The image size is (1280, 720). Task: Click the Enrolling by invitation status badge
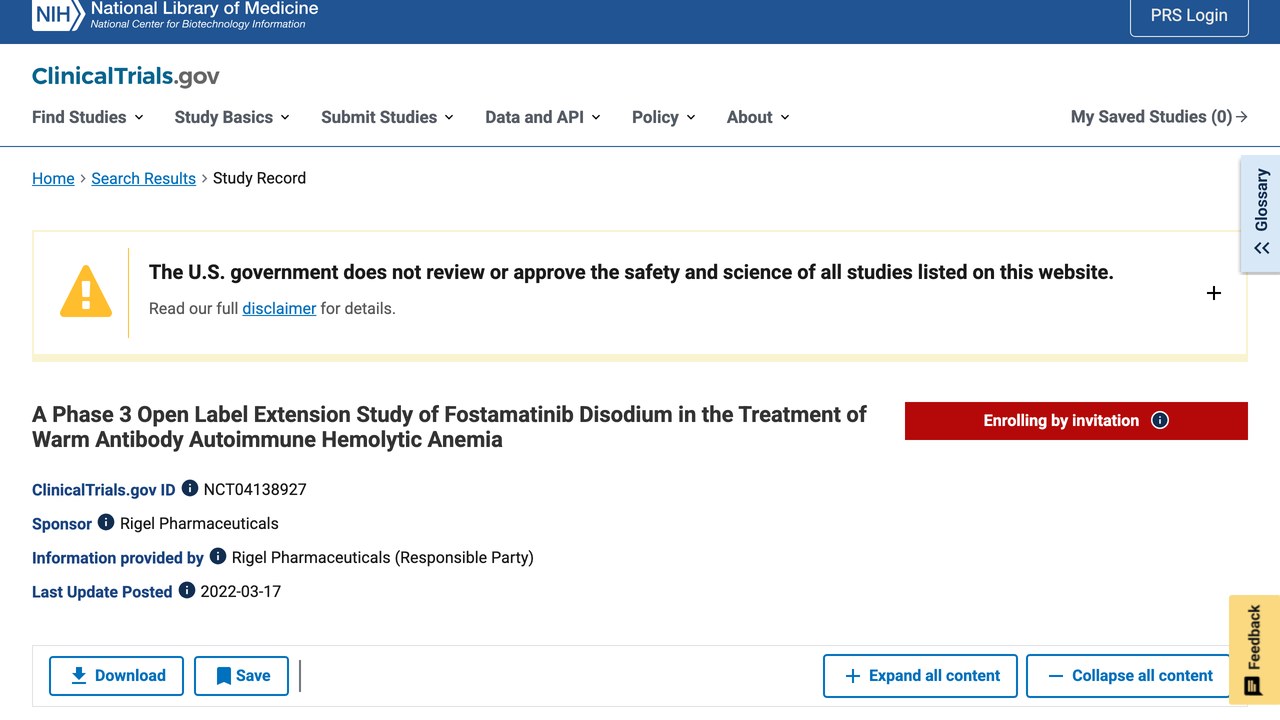tap(1076, 421)
